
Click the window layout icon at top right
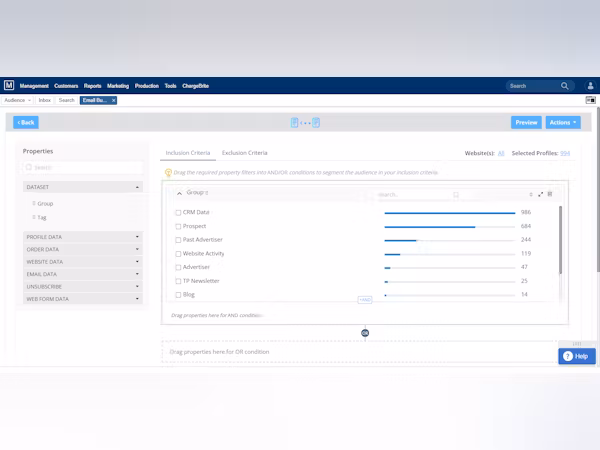click(x=590, y=100)
